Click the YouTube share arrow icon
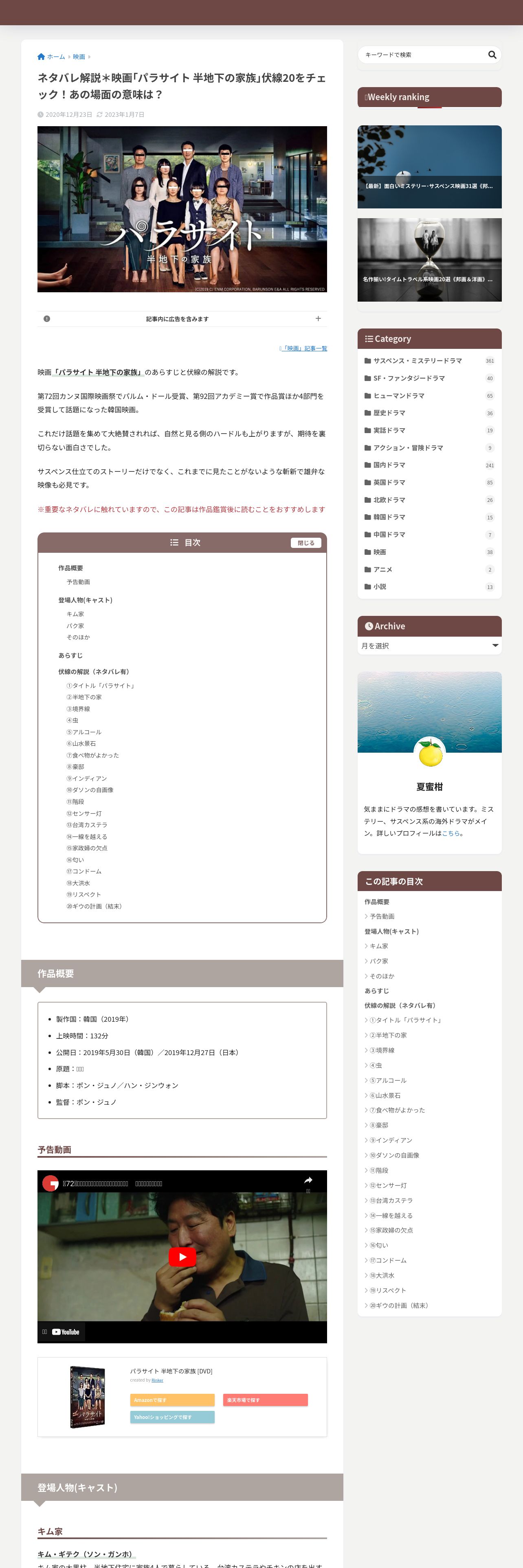Screen dimensions: 523x1568 (x=308, y=1180)
